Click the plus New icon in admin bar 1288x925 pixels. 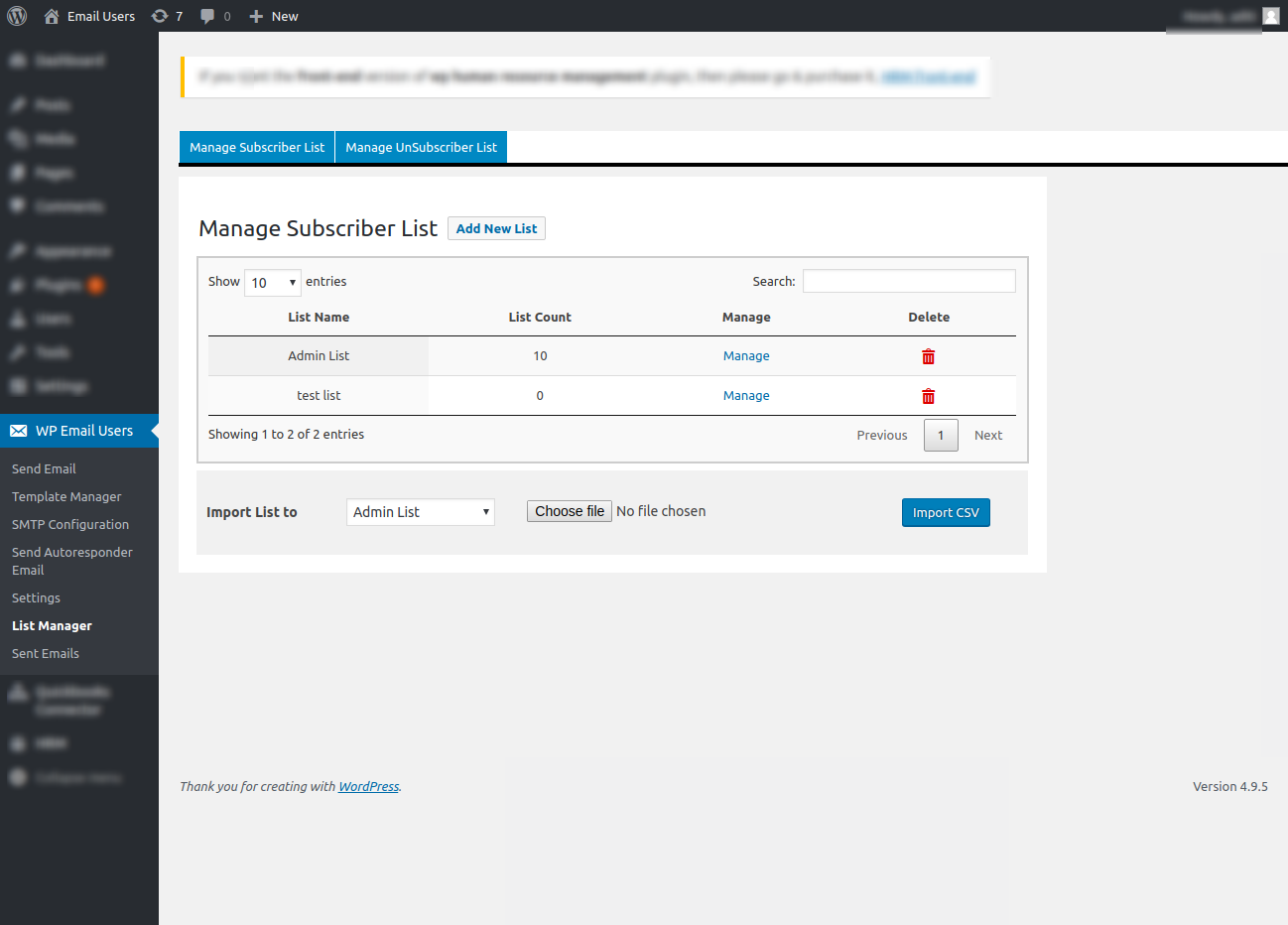click(x=256, y=16)
